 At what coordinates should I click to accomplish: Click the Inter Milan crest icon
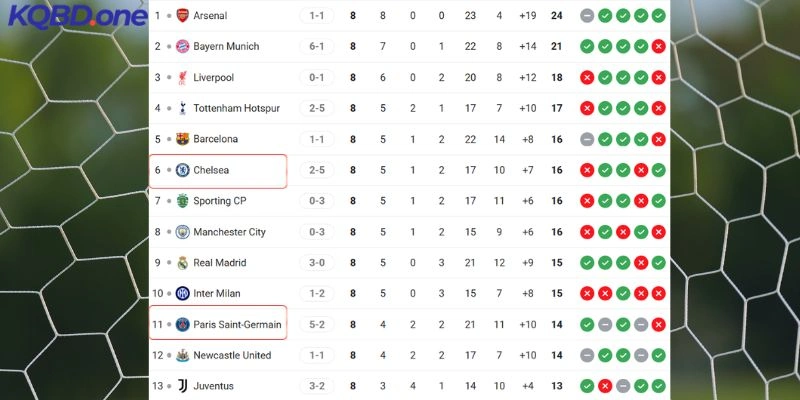182,294
